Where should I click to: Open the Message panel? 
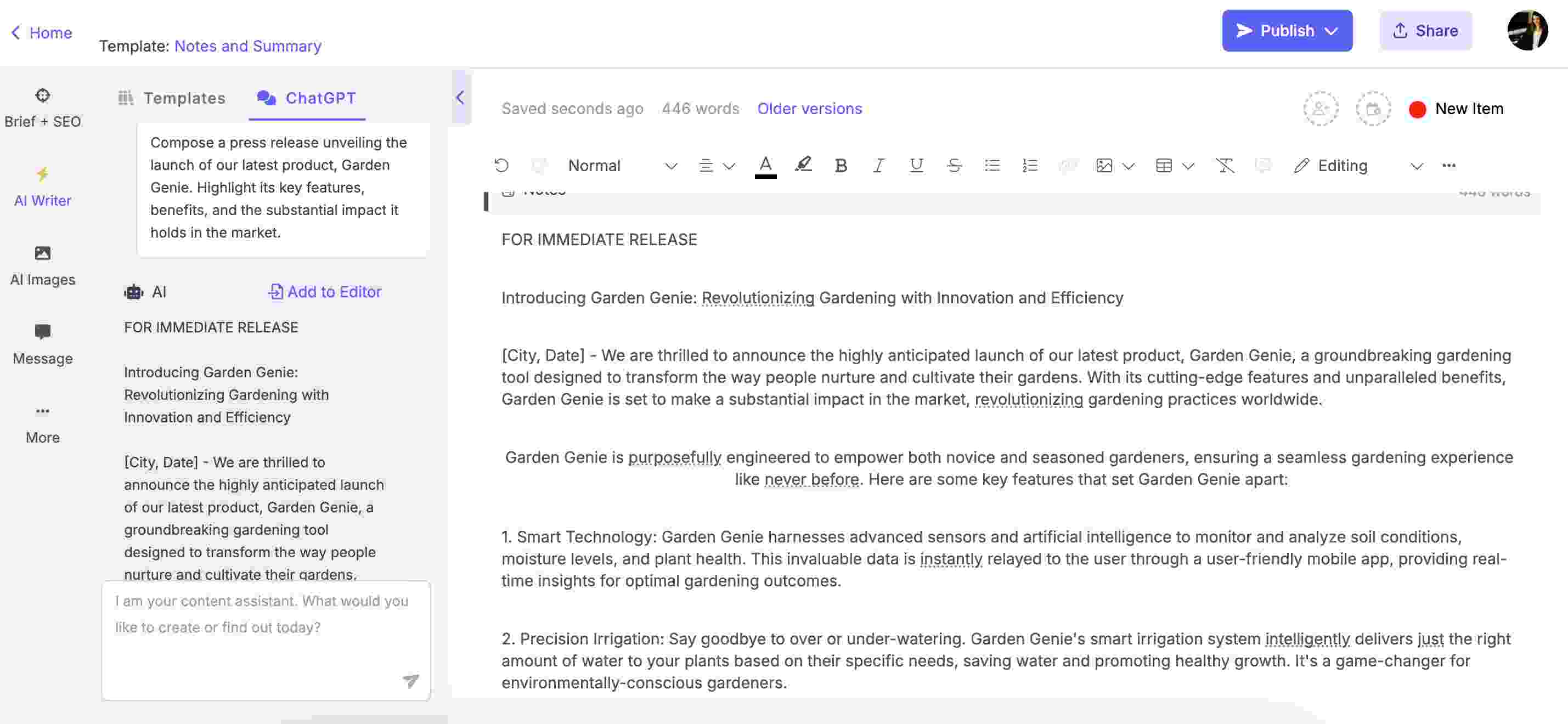(x=43, y=346)
